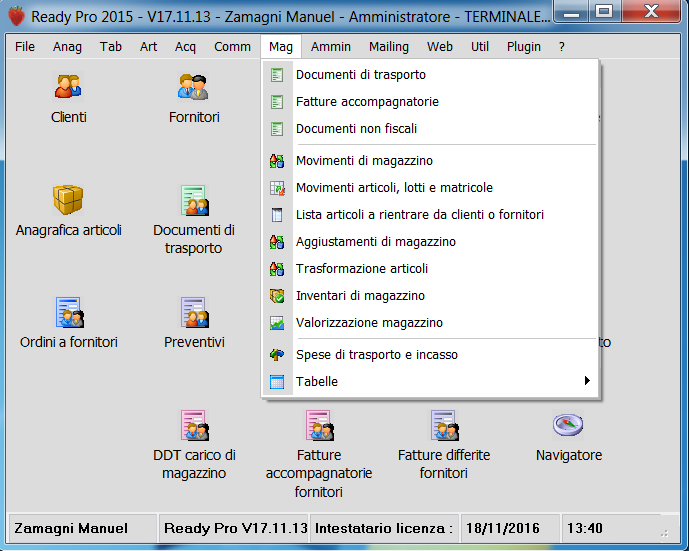Open the Preventivi desktop icon

pos(194,312)
